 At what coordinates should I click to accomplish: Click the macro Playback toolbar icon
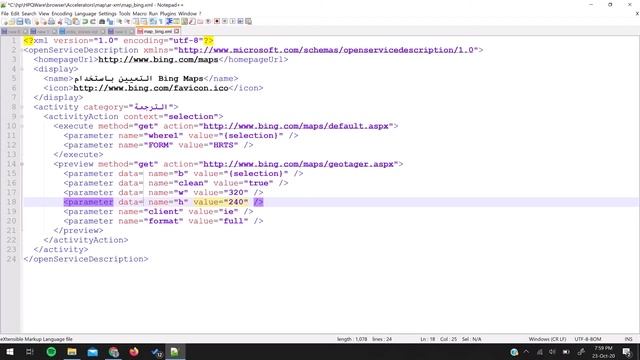pyautogui.click(x=233, y=21)
